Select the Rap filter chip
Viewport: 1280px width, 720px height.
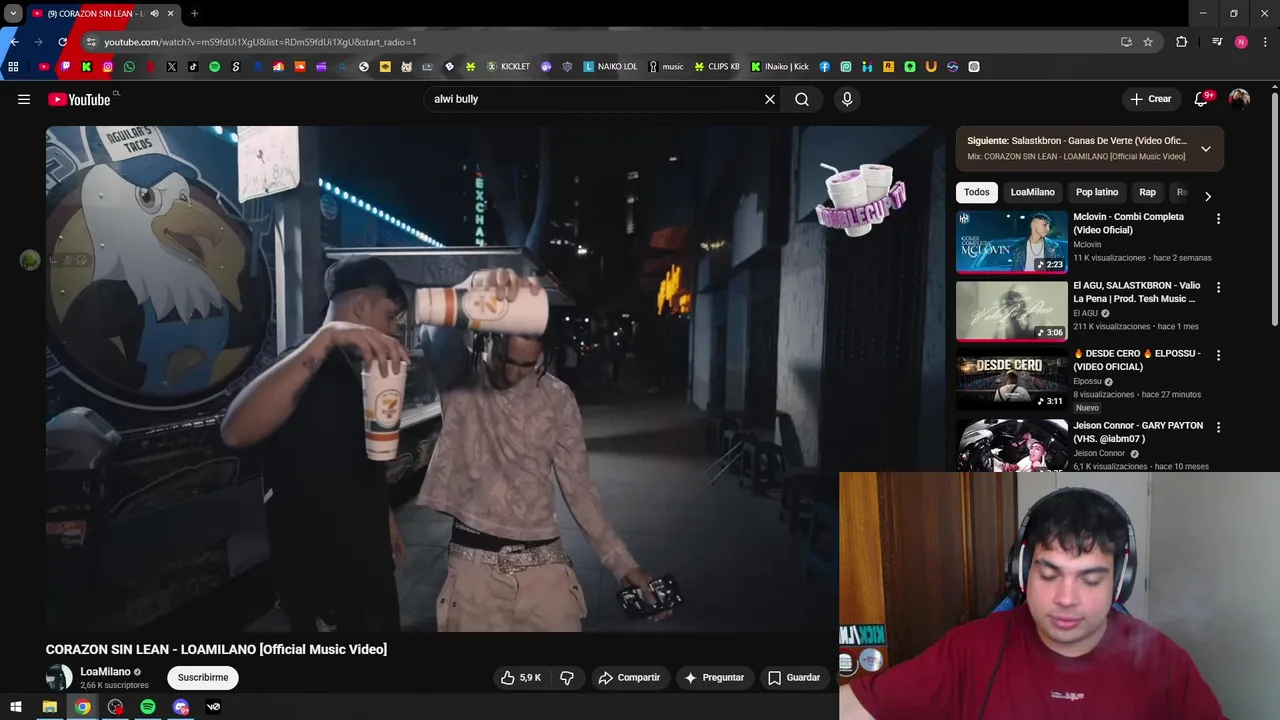tap(1147, 192)
